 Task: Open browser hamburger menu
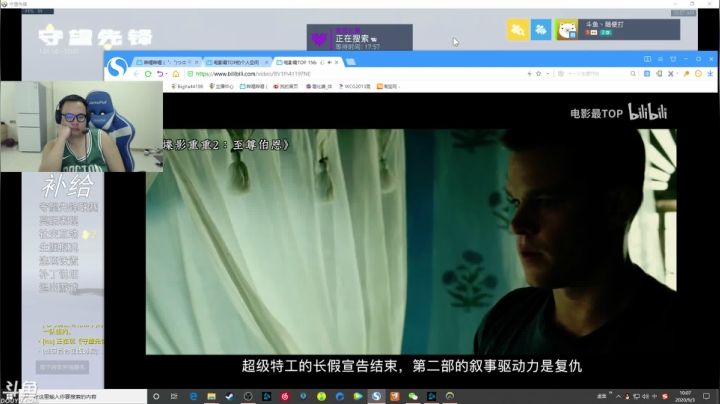pos(660,59)
